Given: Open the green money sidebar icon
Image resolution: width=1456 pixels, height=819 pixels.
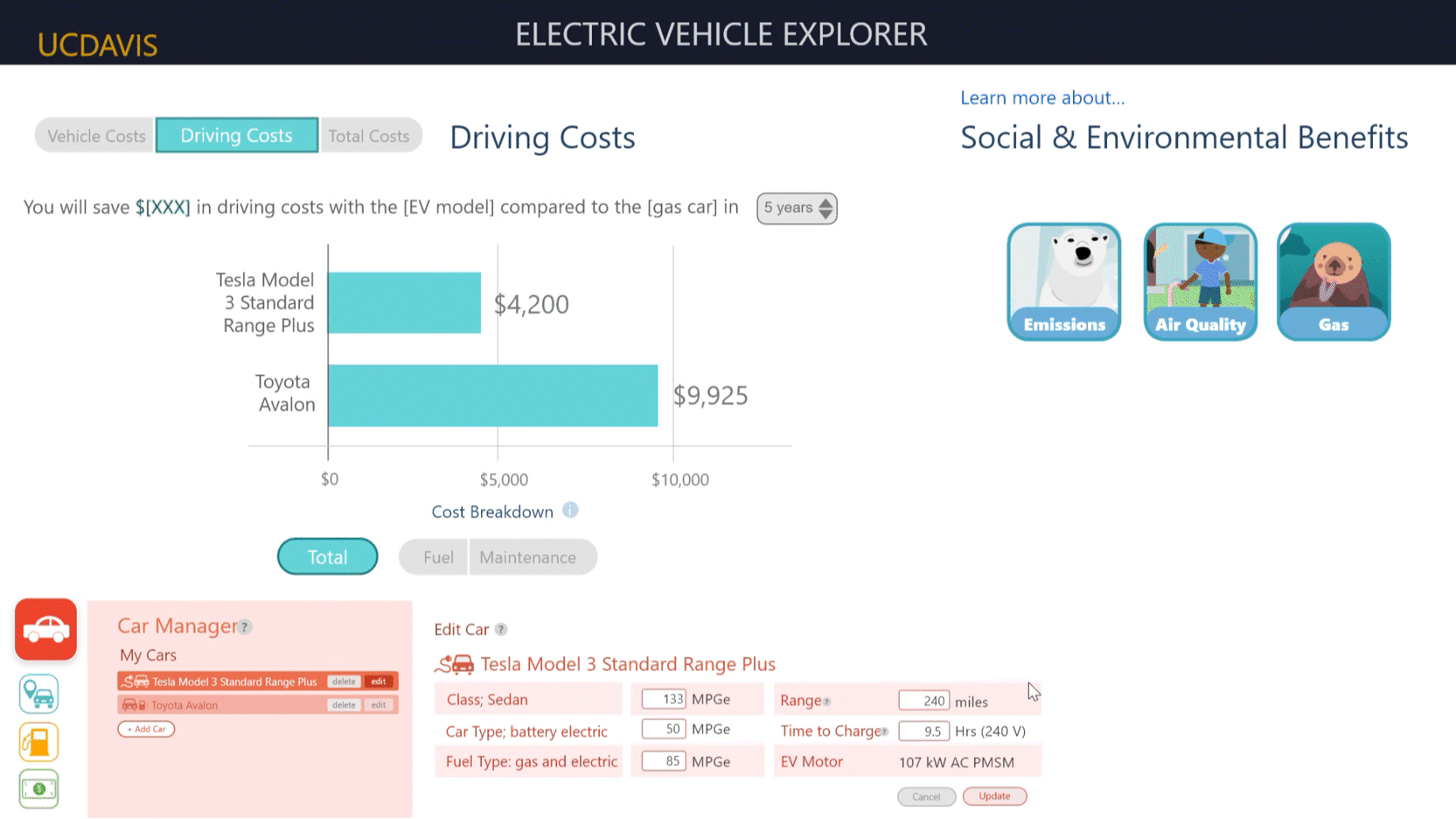Looking at the screenshot, I should 39,789.
